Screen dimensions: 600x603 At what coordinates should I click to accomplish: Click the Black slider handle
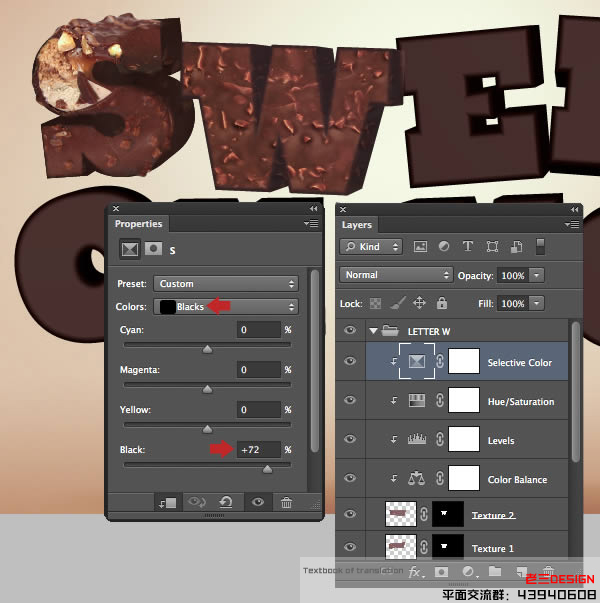coord(267,469)
